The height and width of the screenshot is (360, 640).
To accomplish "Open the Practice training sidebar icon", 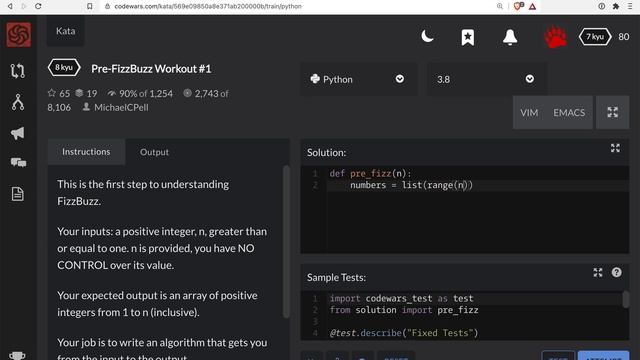I will point(18,71).
